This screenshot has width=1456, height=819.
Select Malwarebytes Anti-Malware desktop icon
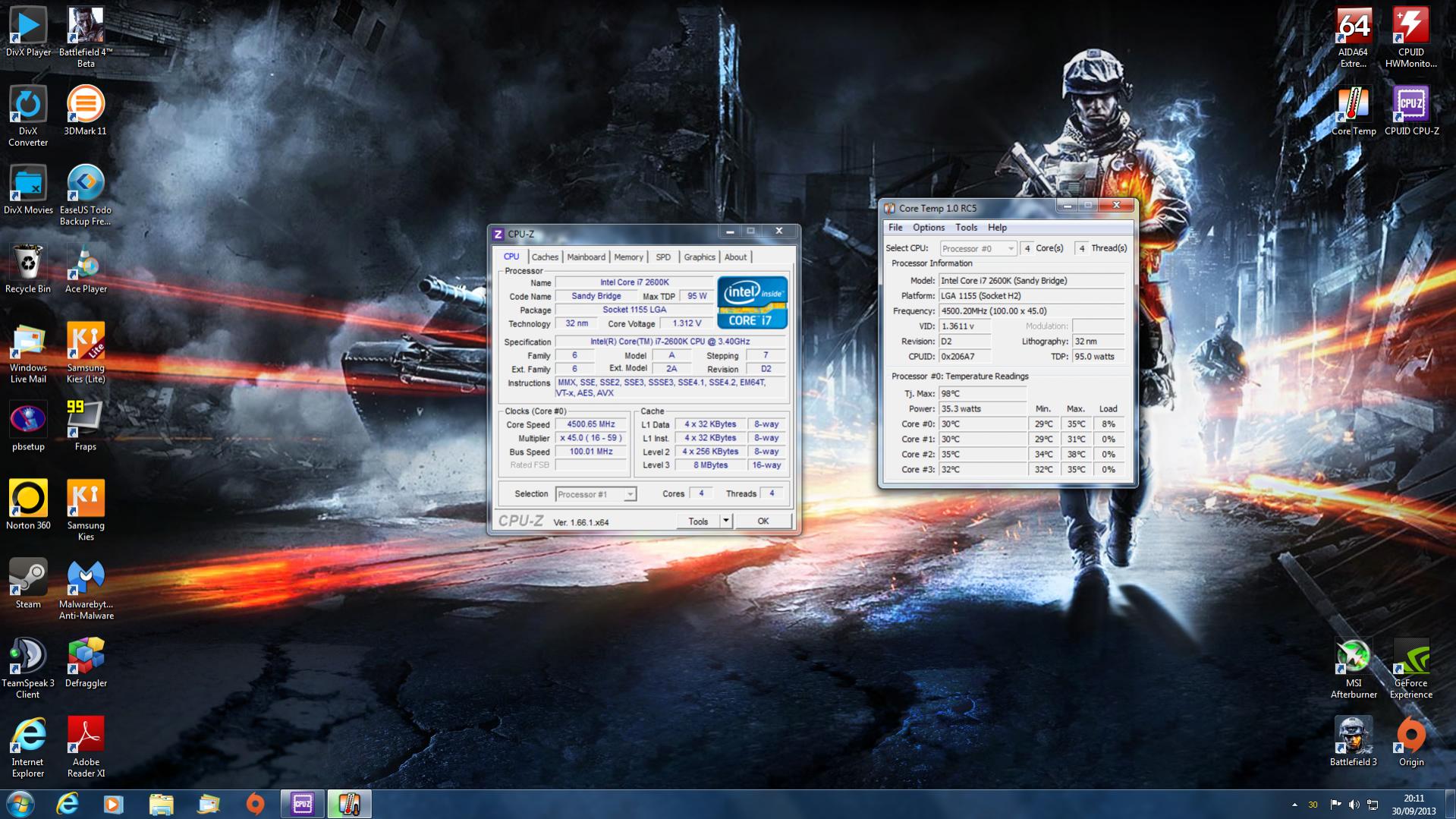(x=86, y=590)
